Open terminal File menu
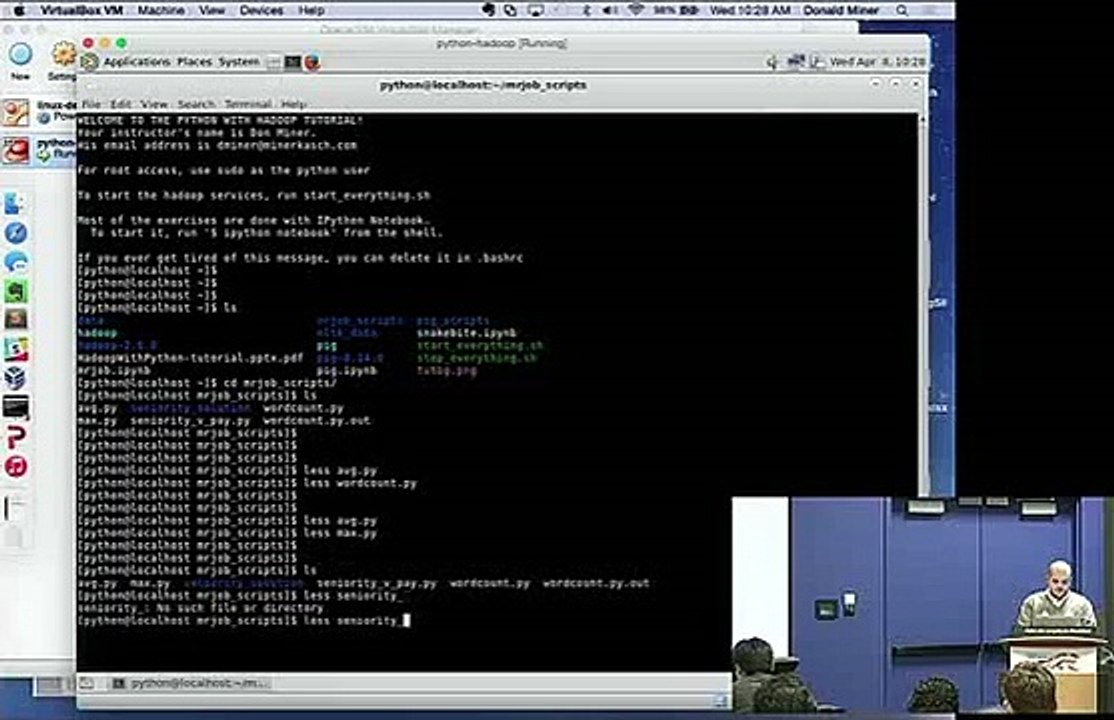1114x720 pixels. pos(91,104)
